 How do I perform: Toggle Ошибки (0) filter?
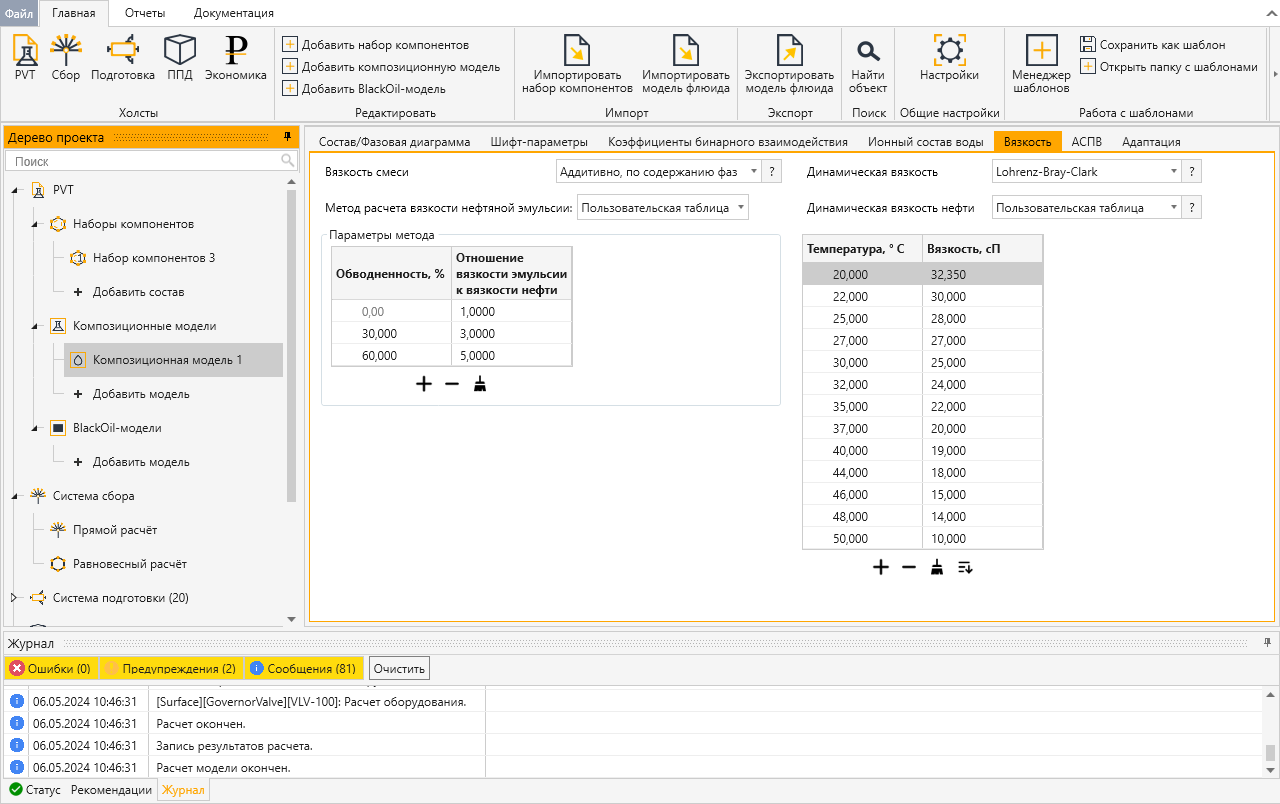tap(50, 669)
